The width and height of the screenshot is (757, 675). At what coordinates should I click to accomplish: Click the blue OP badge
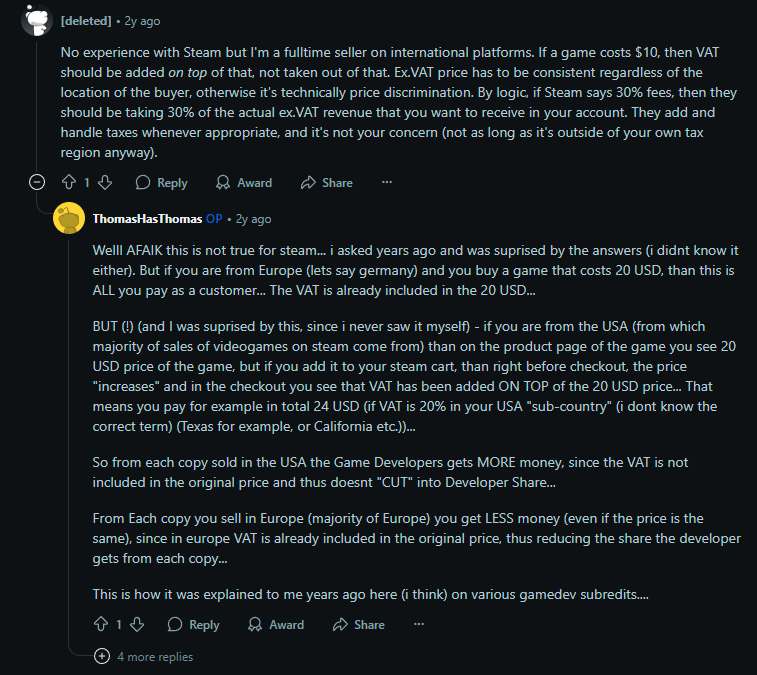click(x=214, y=219)
